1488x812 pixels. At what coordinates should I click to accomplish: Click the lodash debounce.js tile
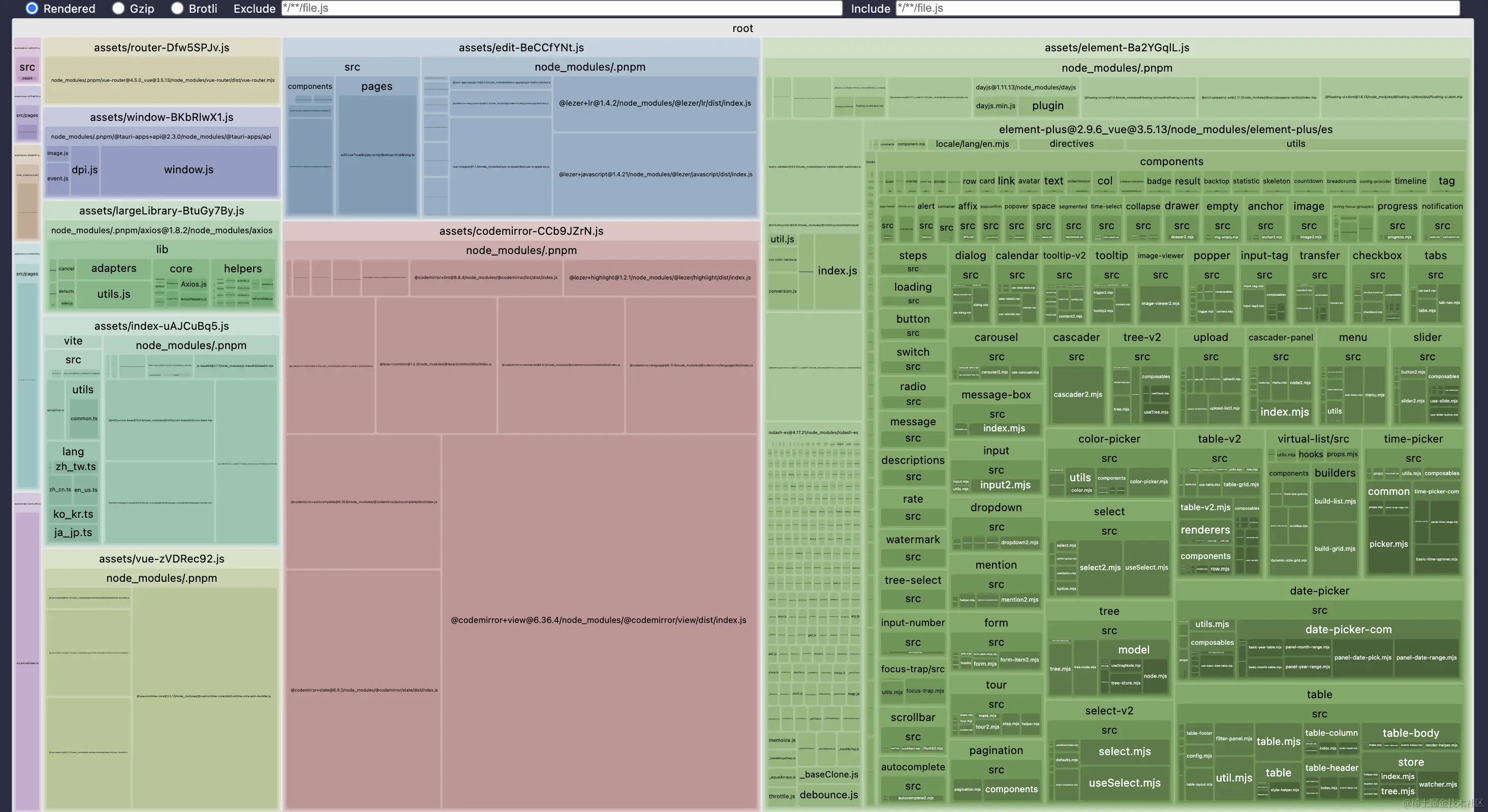point(828,795)
